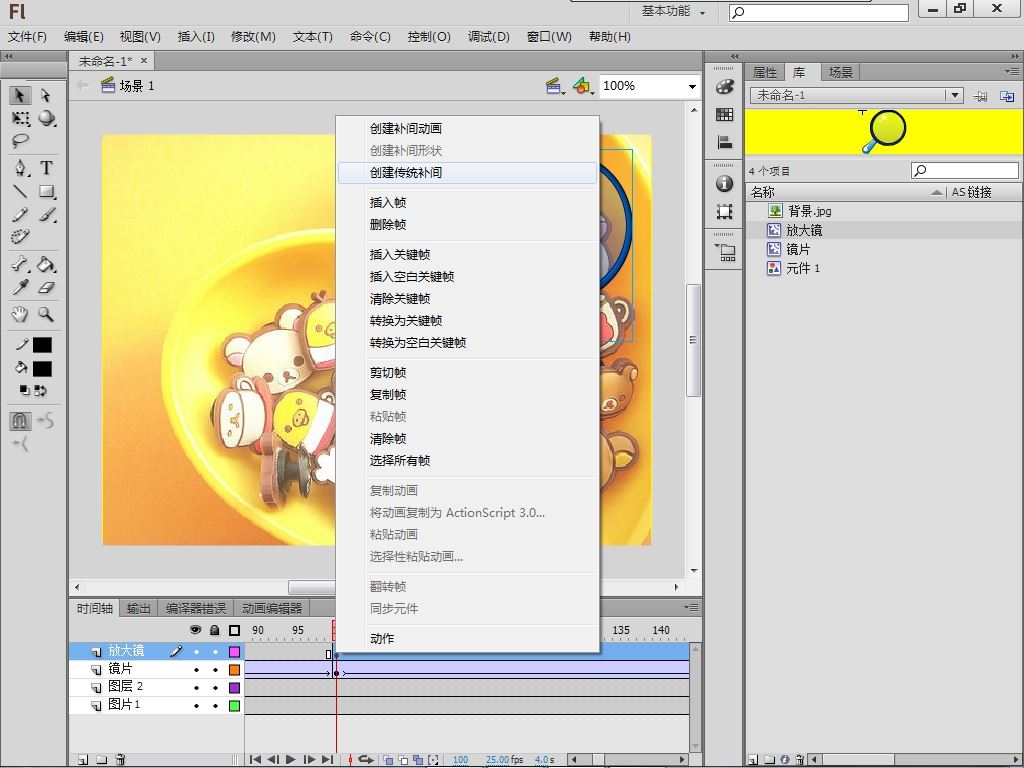The height and width of the screenshot is (768, 1024).
Task: Toggle lock dot of 图片 1 layer
Action: pyautogui.click(x=215, y=706)
